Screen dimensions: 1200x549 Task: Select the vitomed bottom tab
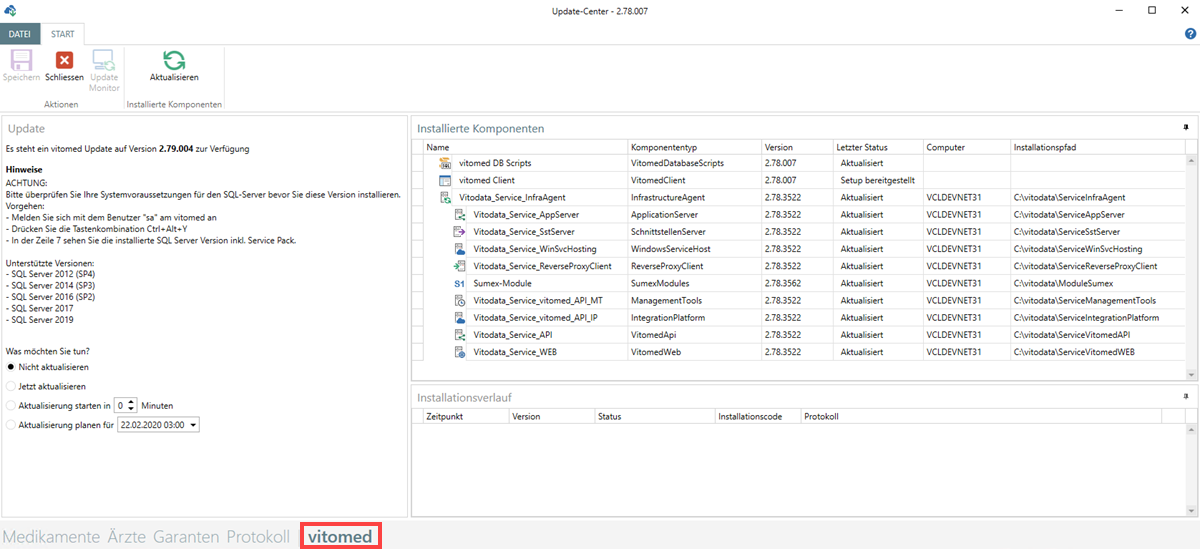pos(340,537)
